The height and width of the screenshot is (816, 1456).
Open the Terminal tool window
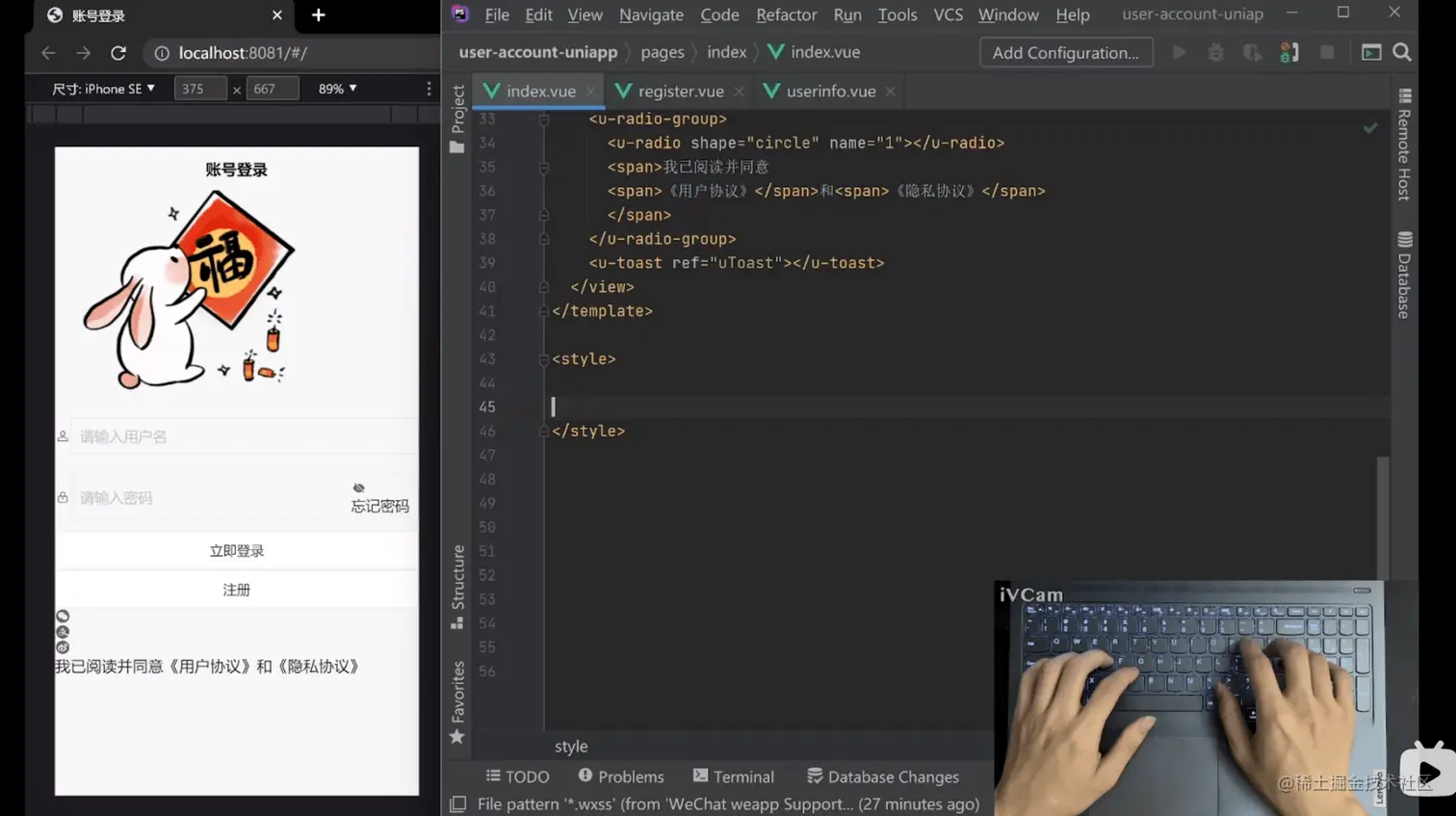(734, 777)
